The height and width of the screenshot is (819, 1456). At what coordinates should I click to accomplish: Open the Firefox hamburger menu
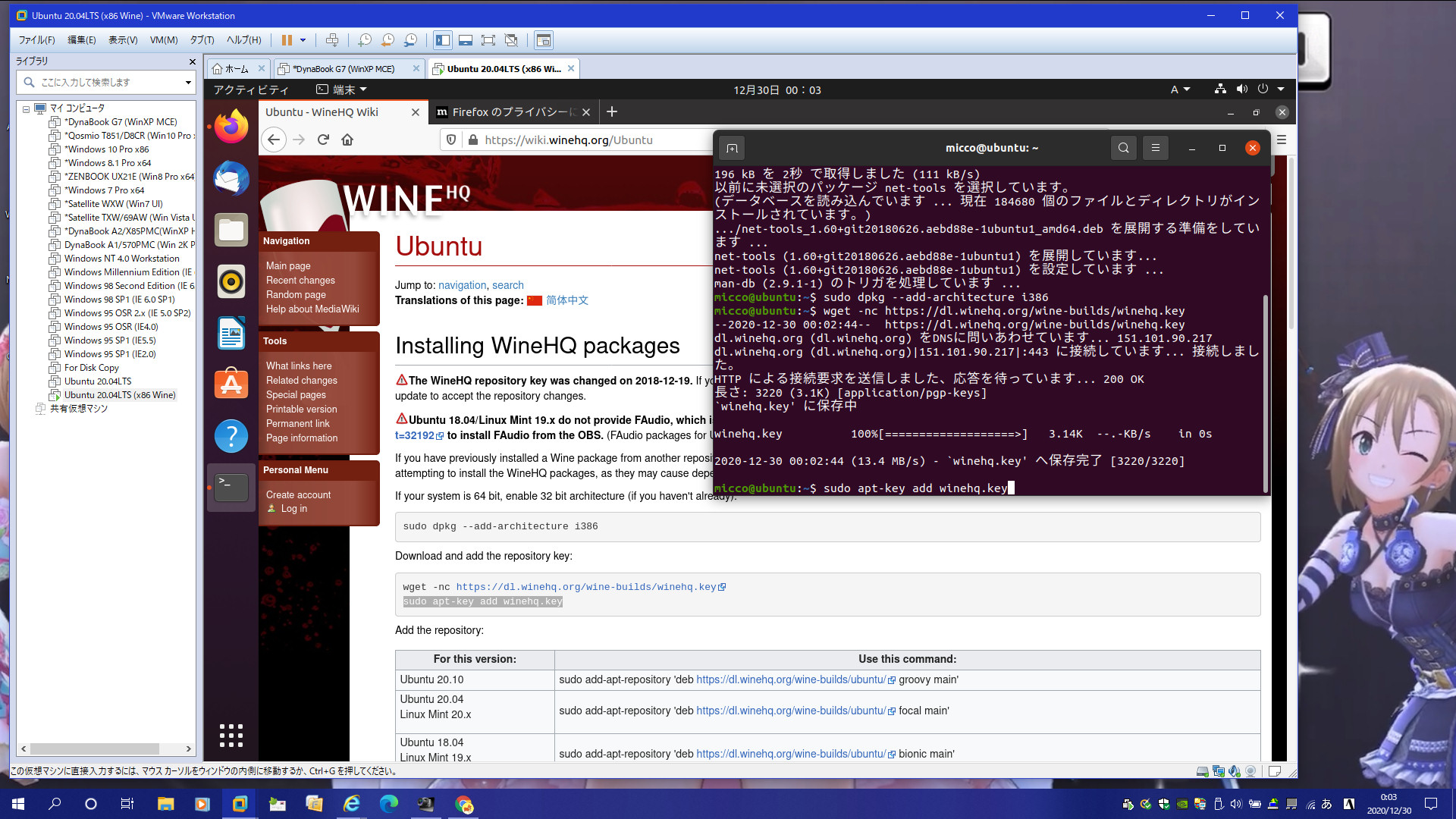coord(1282,140)
